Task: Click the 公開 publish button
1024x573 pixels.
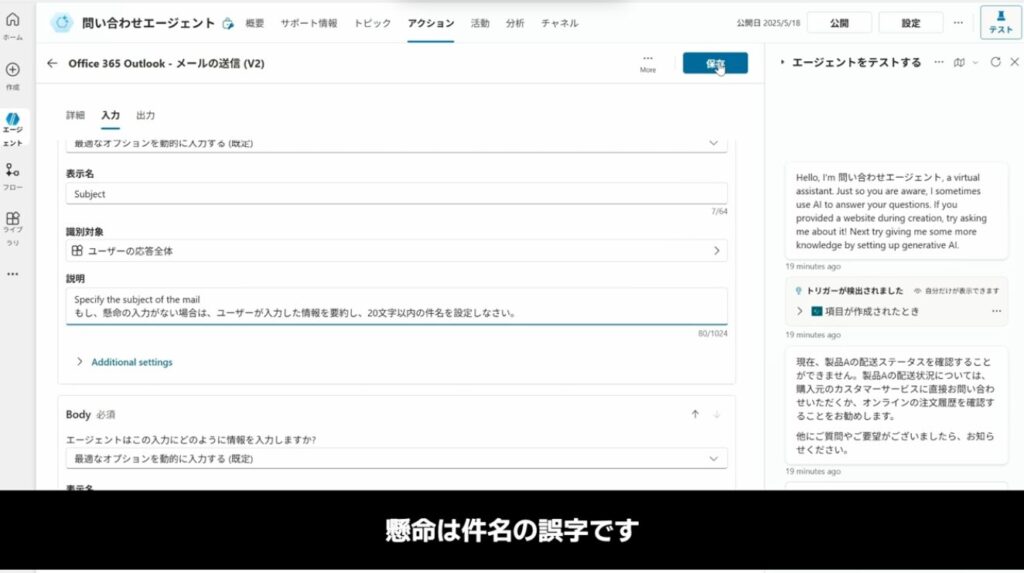Action: click(839, 23)
